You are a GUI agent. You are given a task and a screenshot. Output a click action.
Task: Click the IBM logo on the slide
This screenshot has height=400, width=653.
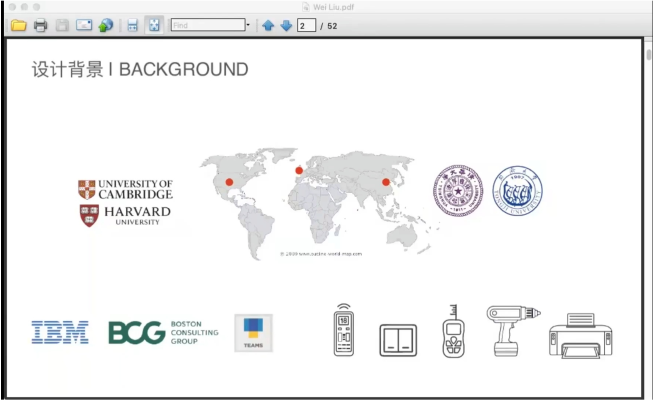60,332
